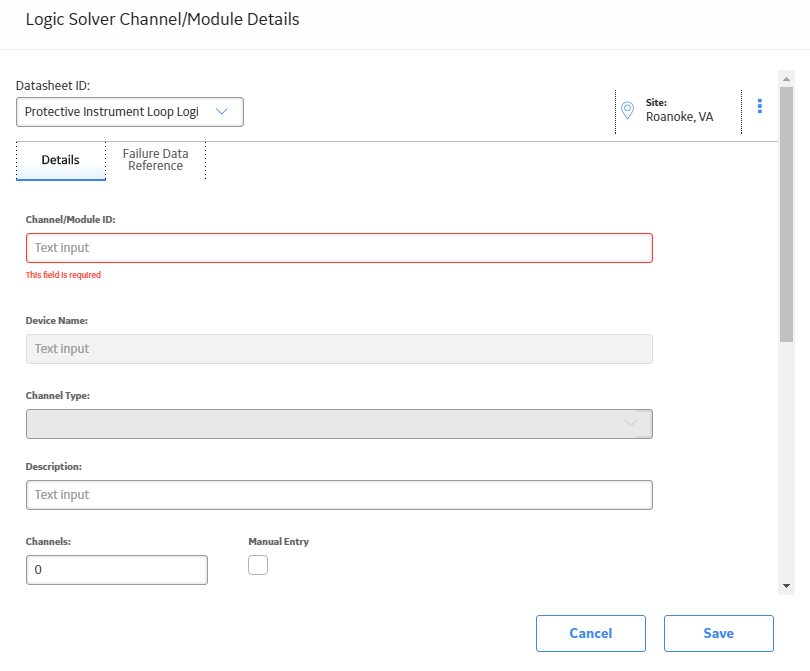Screen dimensions: 810x671
Task: Click into the Description text field
Action: point(339,495)
